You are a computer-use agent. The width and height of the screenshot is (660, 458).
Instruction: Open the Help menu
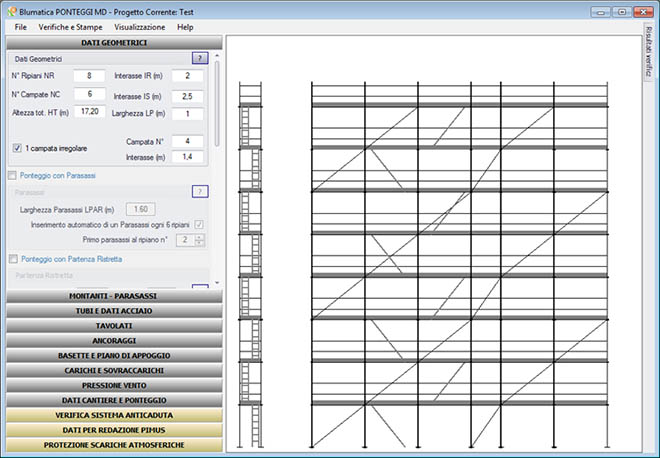click(x=185, y=27)
